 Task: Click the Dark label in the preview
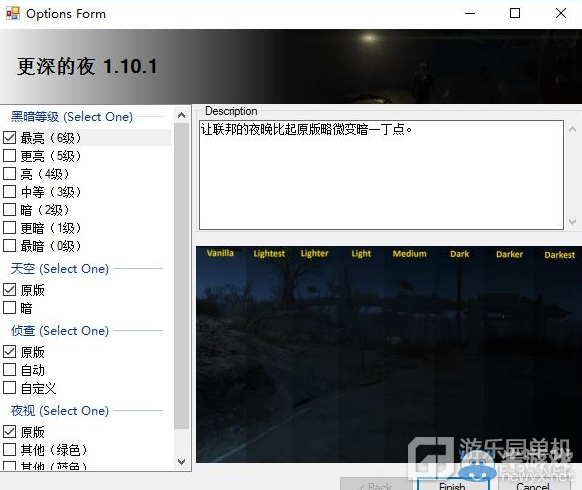(460, 254)
